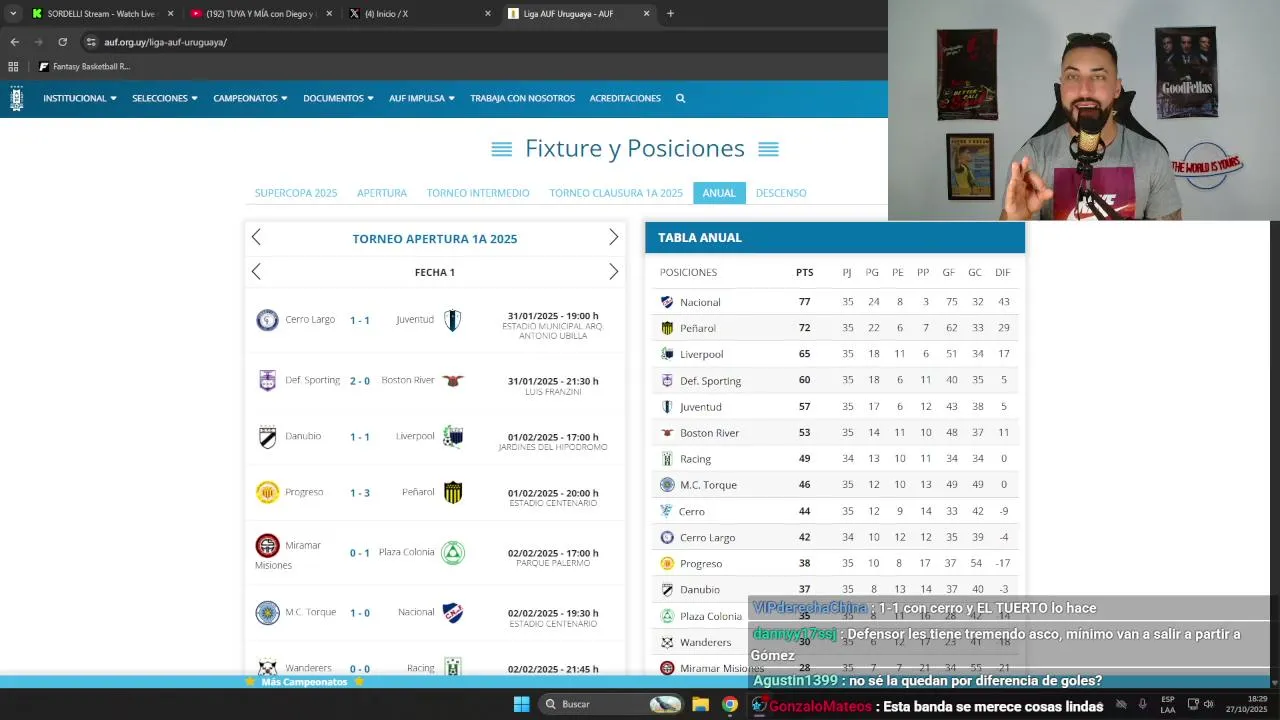Viewport: 1280px width, 720px height.
Task: Click the Peñarol crest in fixture
Action: 453,492
